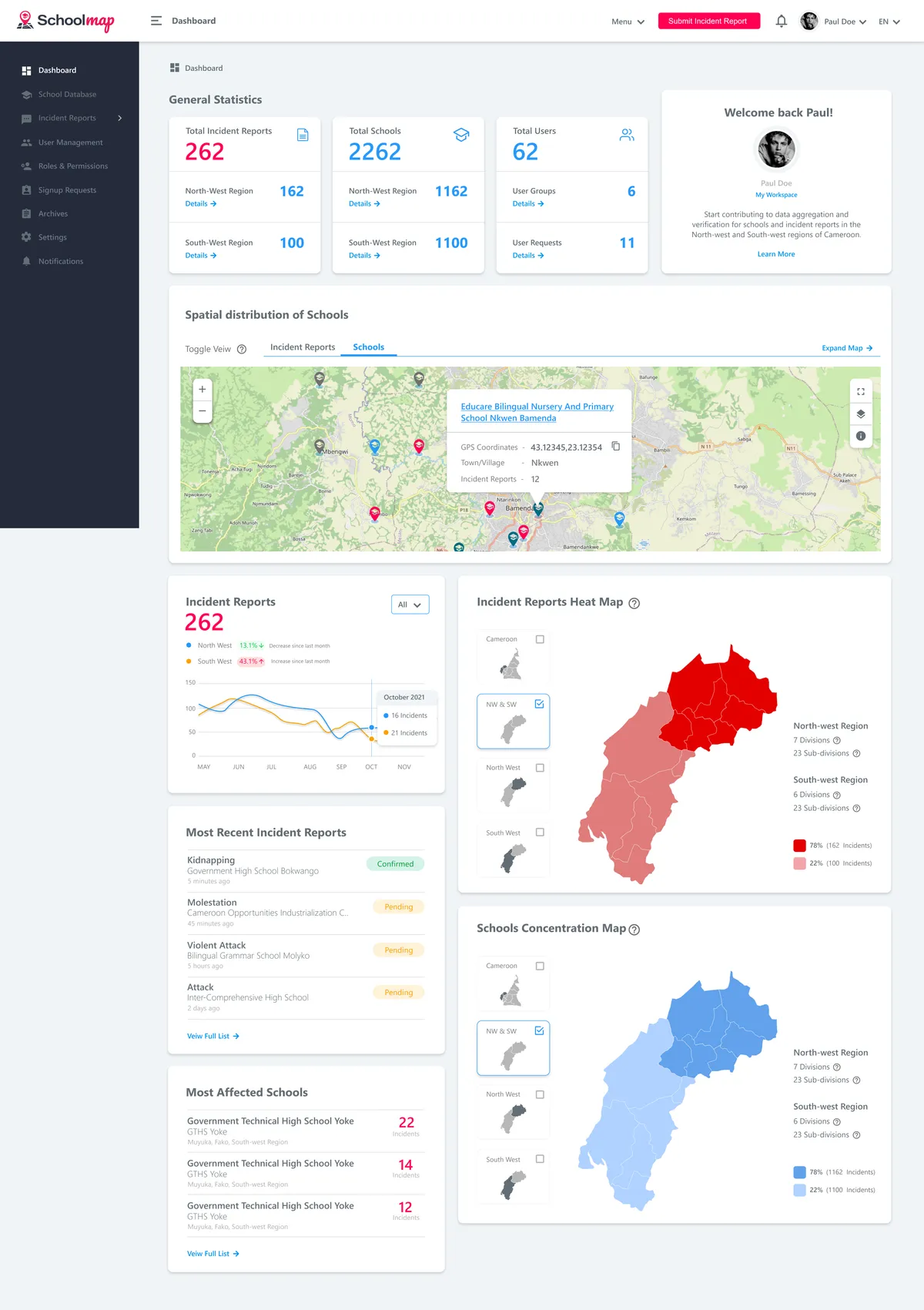Click the Notifications bell in sidebar
This screenshot has height=1310, width=924.
click(x=26, y=261)
